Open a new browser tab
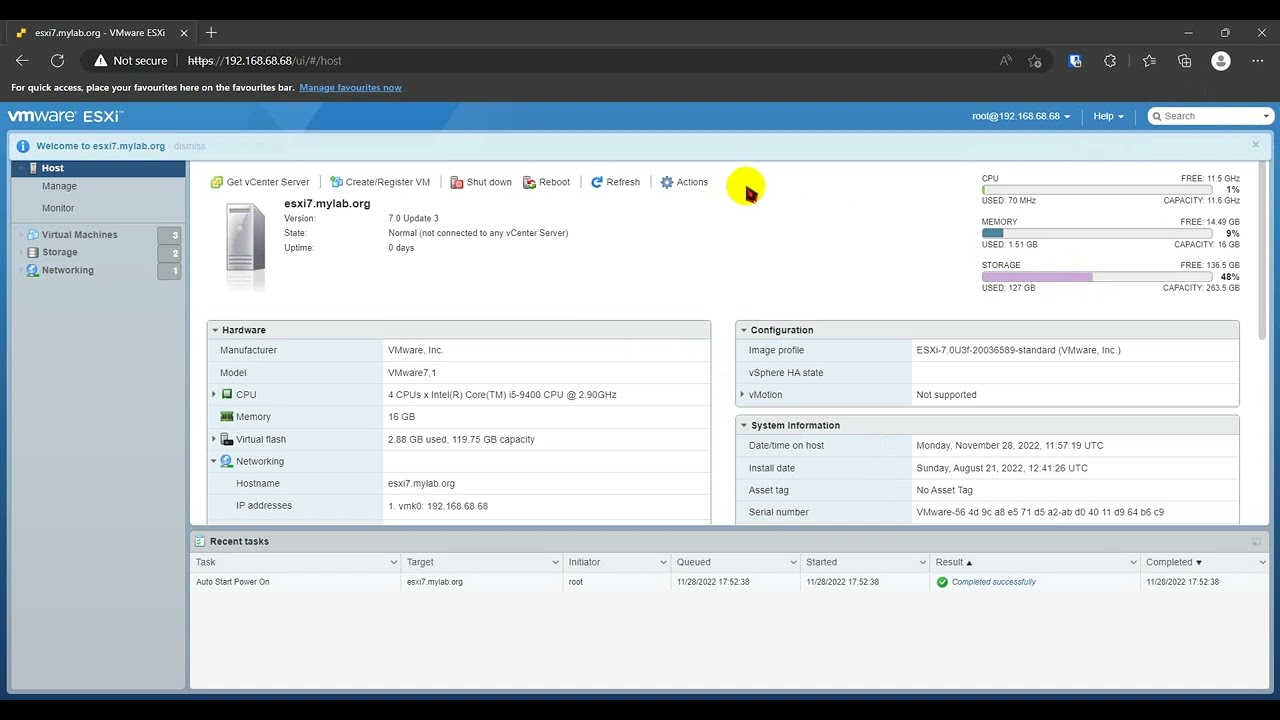Image resolution: width=1280 pixels, height=720 pixels. [x=211, y=33]
